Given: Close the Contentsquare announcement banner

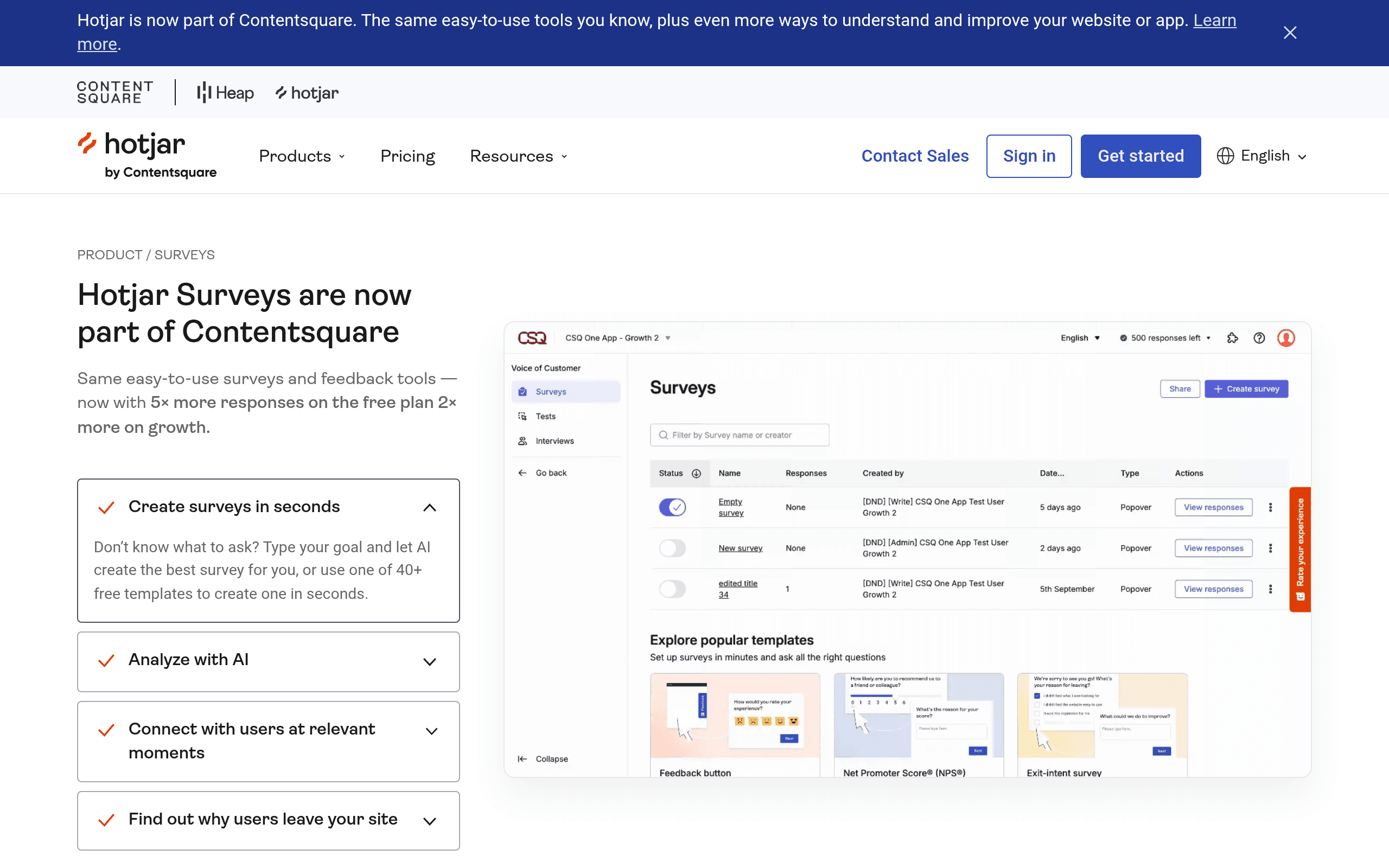Looking at the screenshot, I should (1290, 33).
